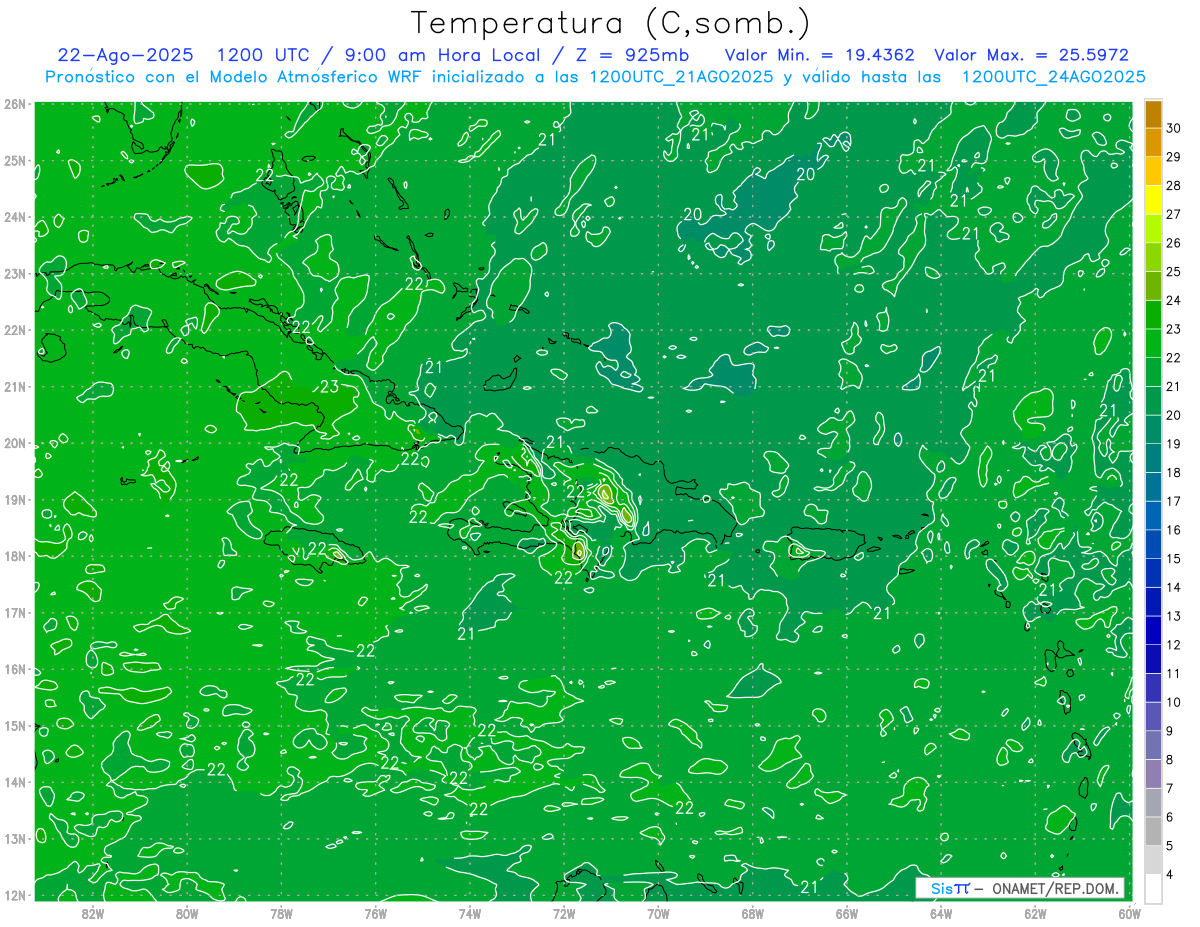
Task: Click the '62W' longitude label
Action: 1035,912
